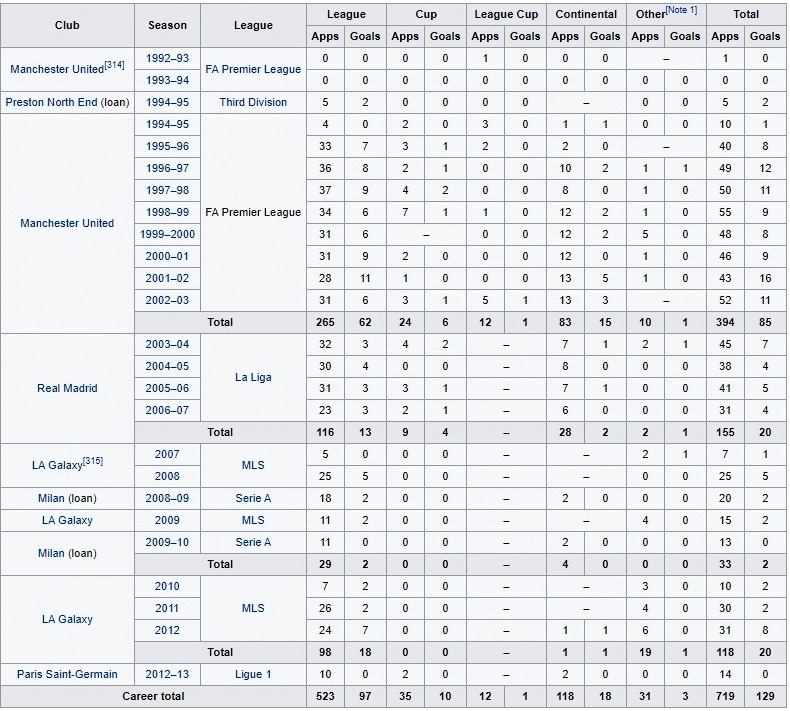Select the Continental column header

586,14
